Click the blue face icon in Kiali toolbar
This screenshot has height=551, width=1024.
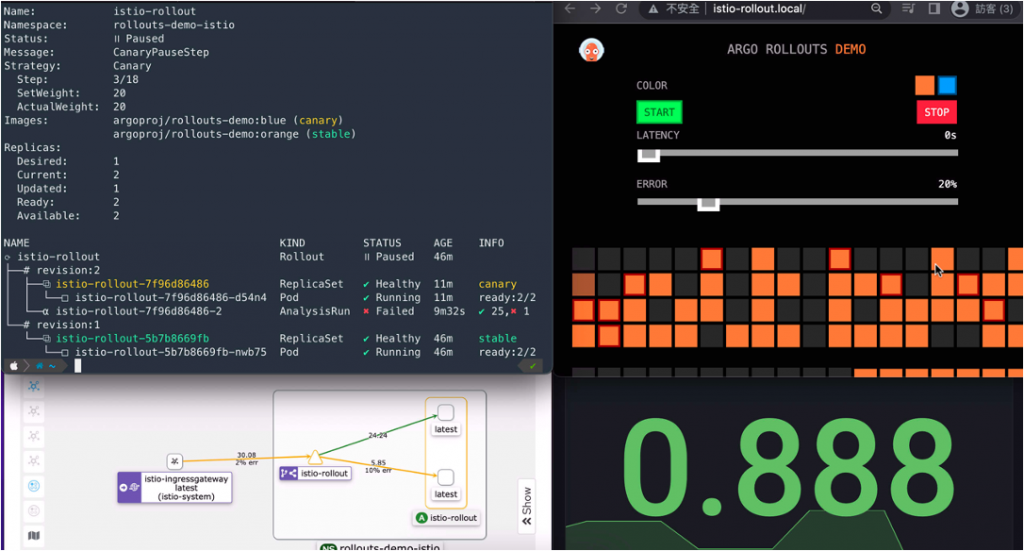coord(34,486)
